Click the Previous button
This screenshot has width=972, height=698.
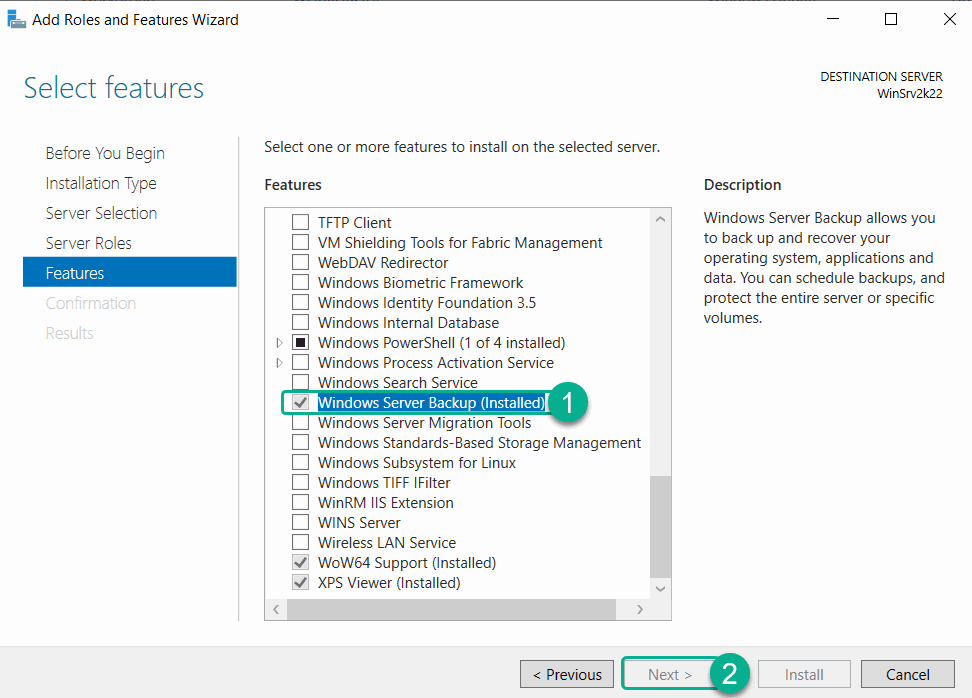(567, 674)
